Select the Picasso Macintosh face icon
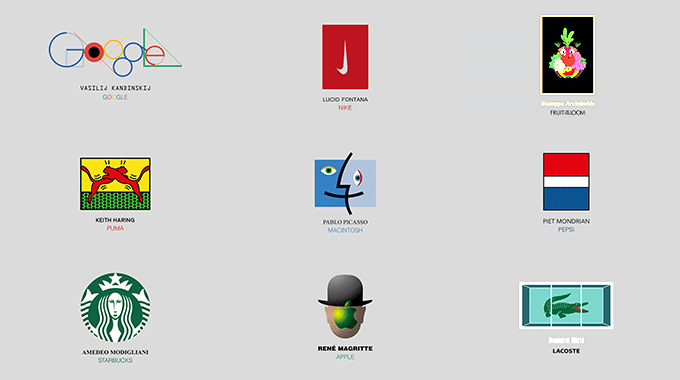680x380 pixels. point(345,183)
